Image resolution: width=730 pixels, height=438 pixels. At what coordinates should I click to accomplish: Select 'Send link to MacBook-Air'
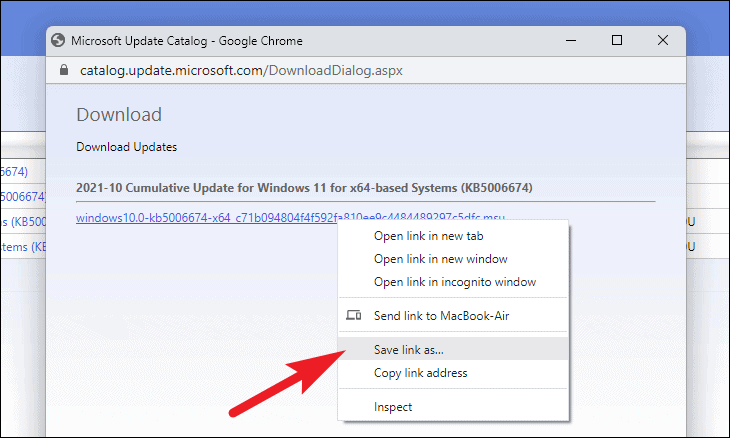453,316
